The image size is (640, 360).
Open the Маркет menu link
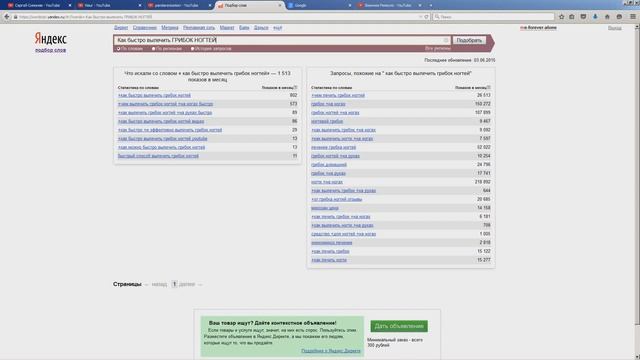pyautogui.click(x=227, y=28)
